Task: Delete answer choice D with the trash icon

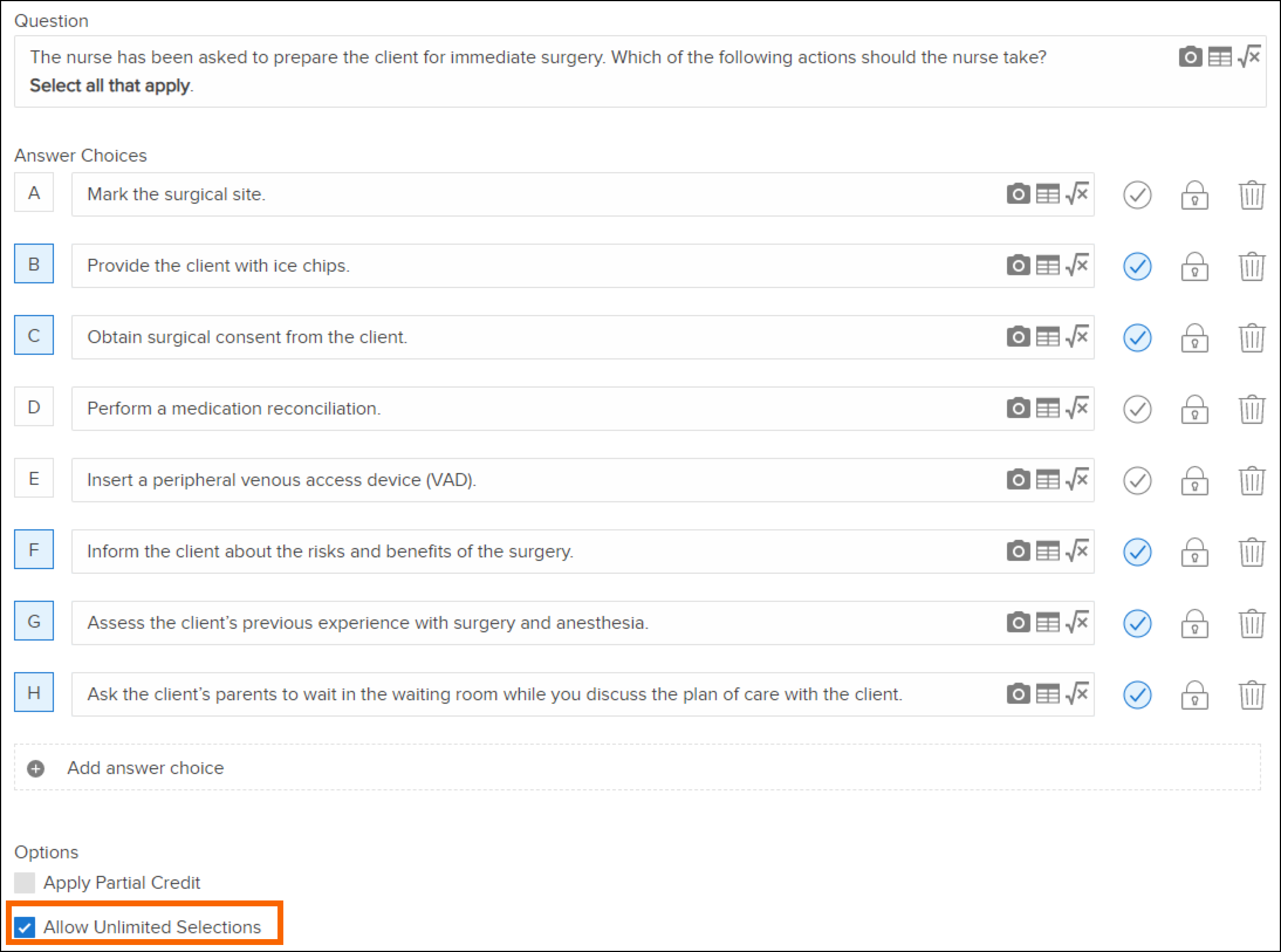Action: coord(1252,409)
